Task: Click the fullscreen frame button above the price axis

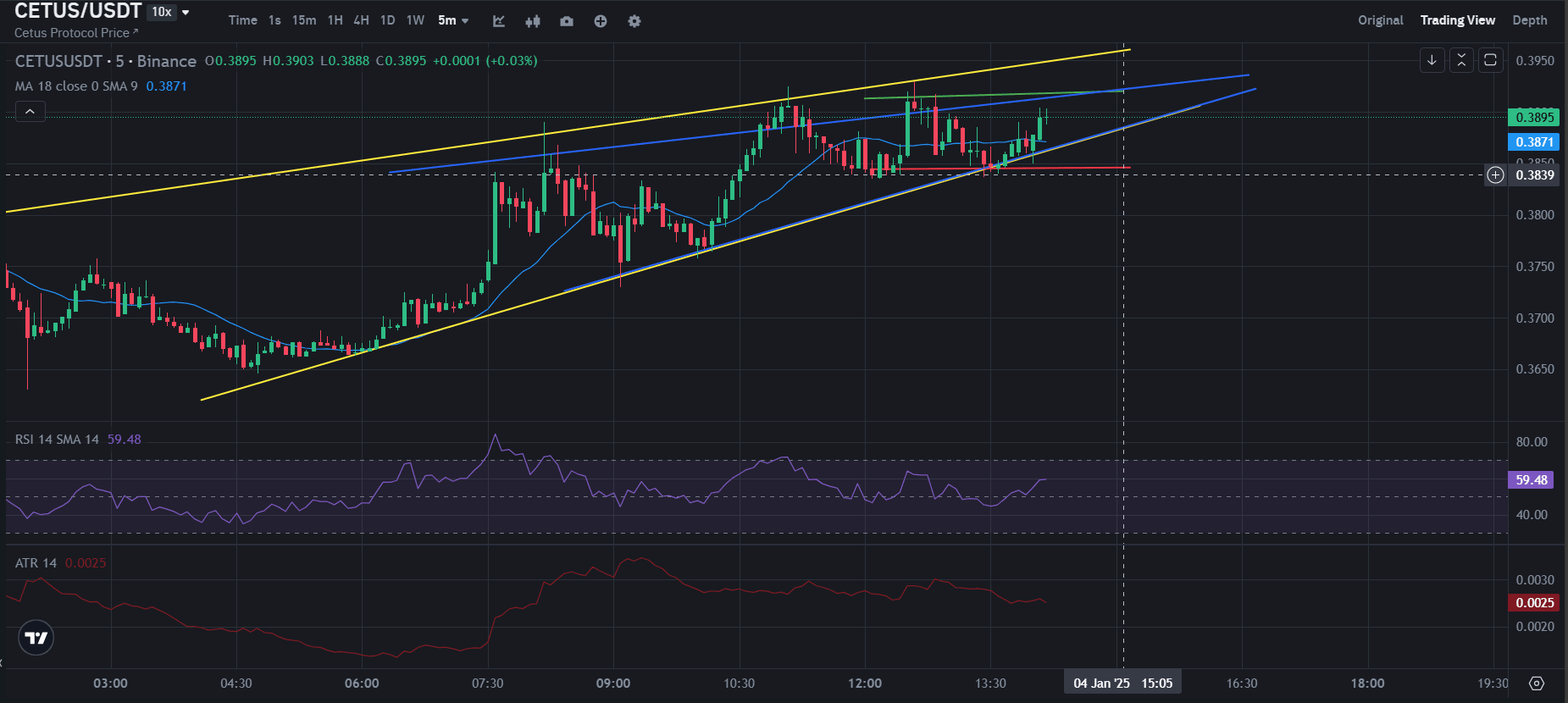Action: [x=1490, y=60]
